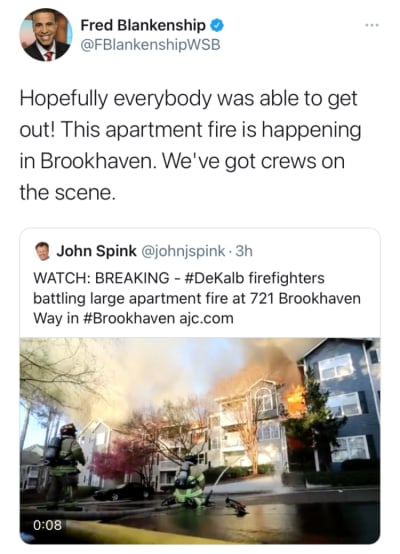Image resolution: width=400 pixels, height=554 pixels.
Task: Click the blue building in video thumbnail
Action: pos(341,406)
